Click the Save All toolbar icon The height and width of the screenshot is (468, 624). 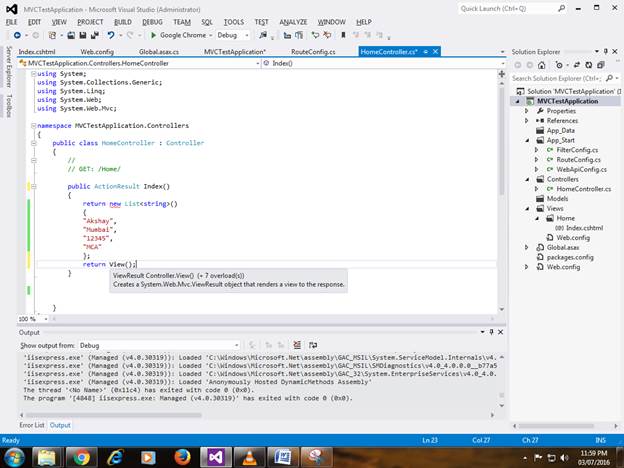pyautogui.click(x=95, y=35)
